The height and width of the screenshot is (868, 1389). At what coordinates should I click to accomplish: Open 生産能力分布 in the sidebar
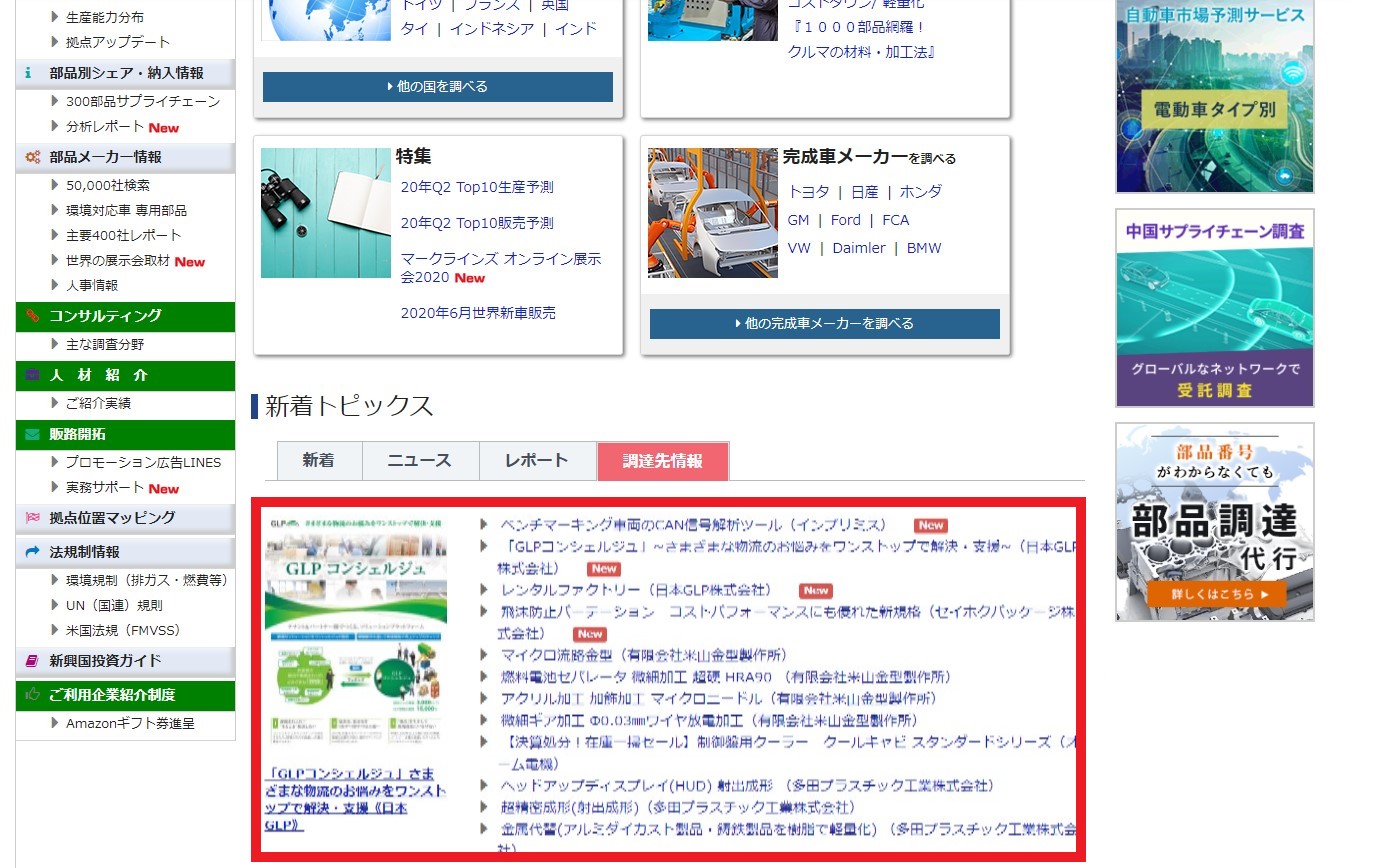[104, 17]
